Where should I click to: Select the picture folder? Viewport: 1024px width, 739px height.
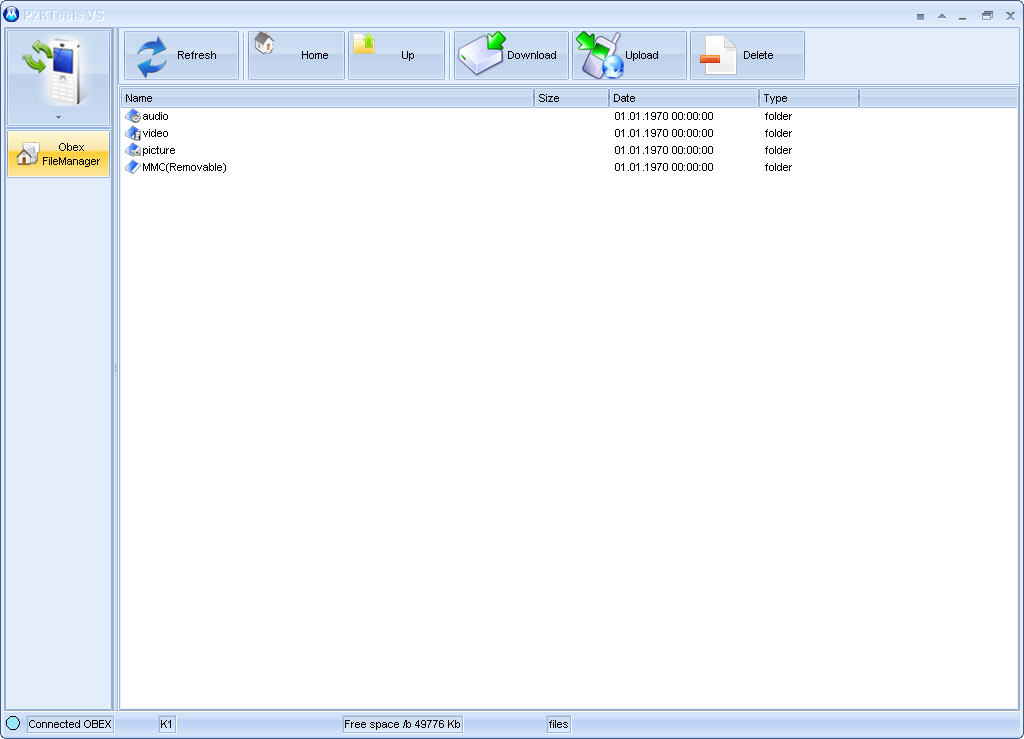pyautogui.click(x=158, y=150)
